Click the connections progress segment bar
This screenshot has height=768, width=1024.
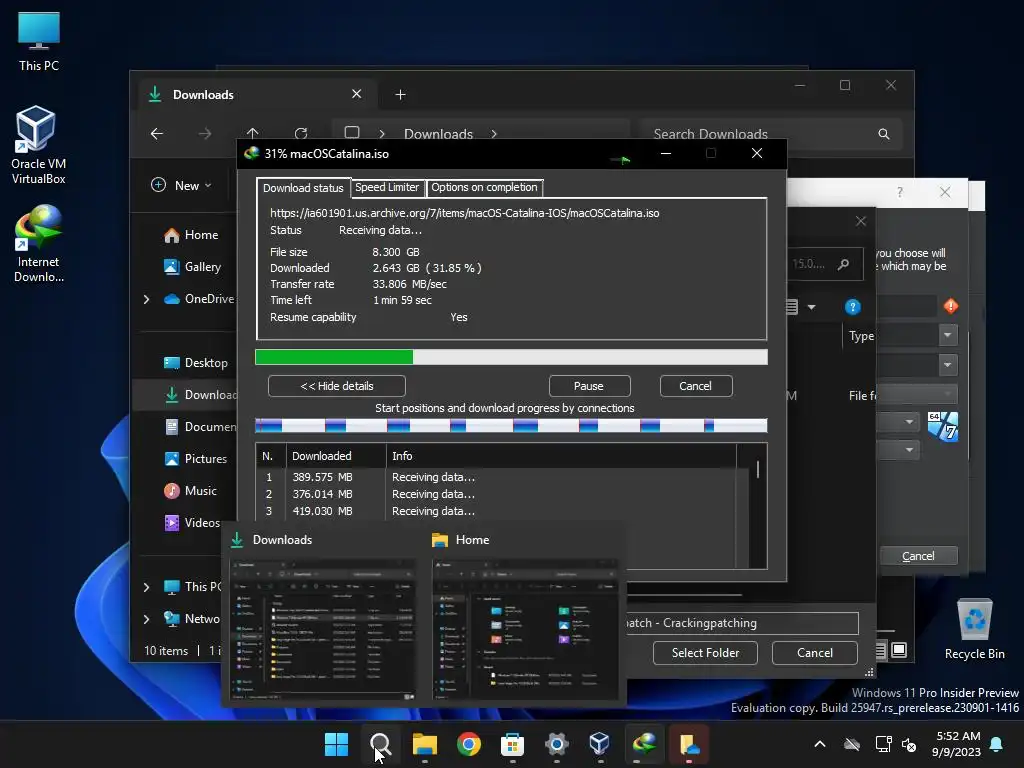coord(511,426)
